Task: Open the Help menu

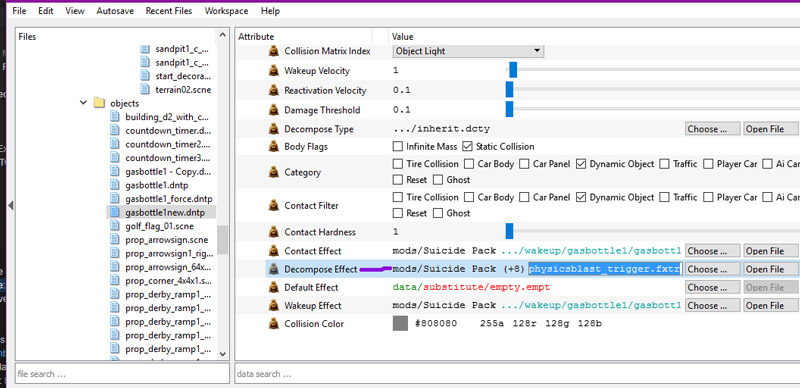Action: click(270, 11)
